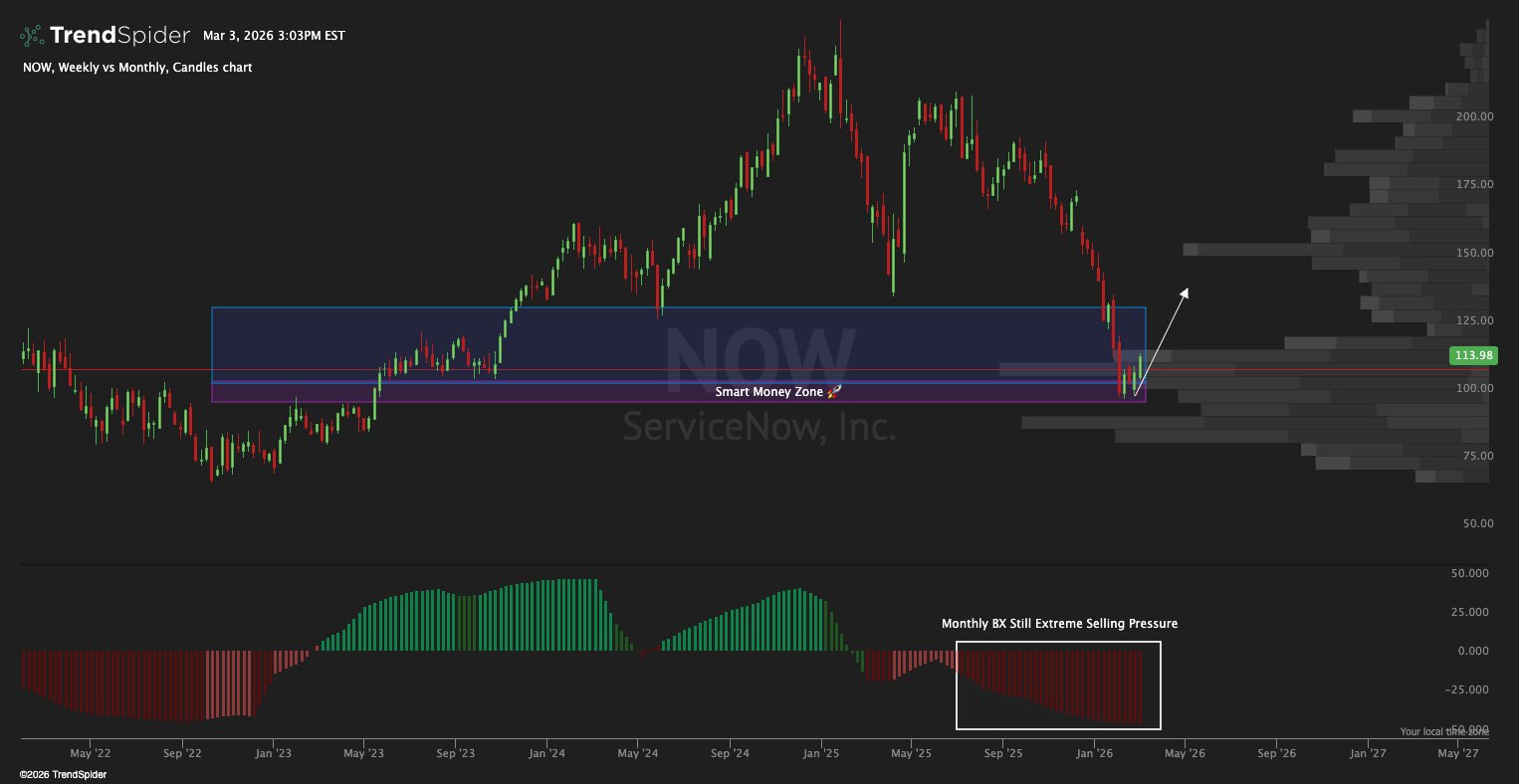Click the Jan '24 time axis label

click(546, 753)
